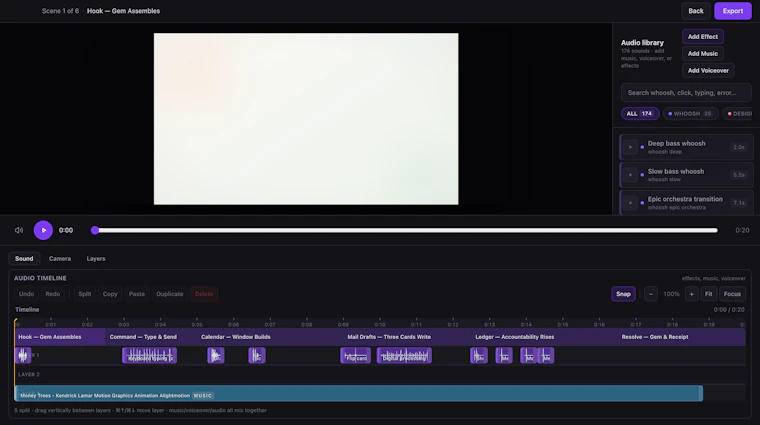Select the Command — Type & Send segment
The width and height of the screenshot is (760, 425).
click(x=151, y=337)
